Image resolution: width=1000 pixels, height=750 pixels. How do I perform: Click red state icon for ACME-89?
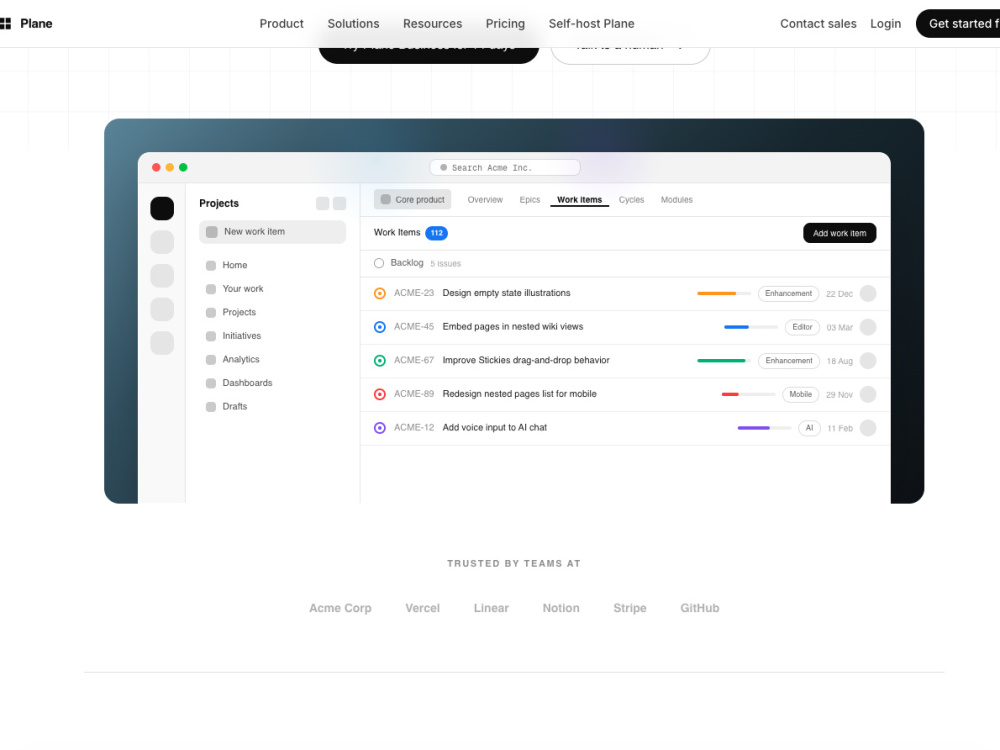[379, 395]
